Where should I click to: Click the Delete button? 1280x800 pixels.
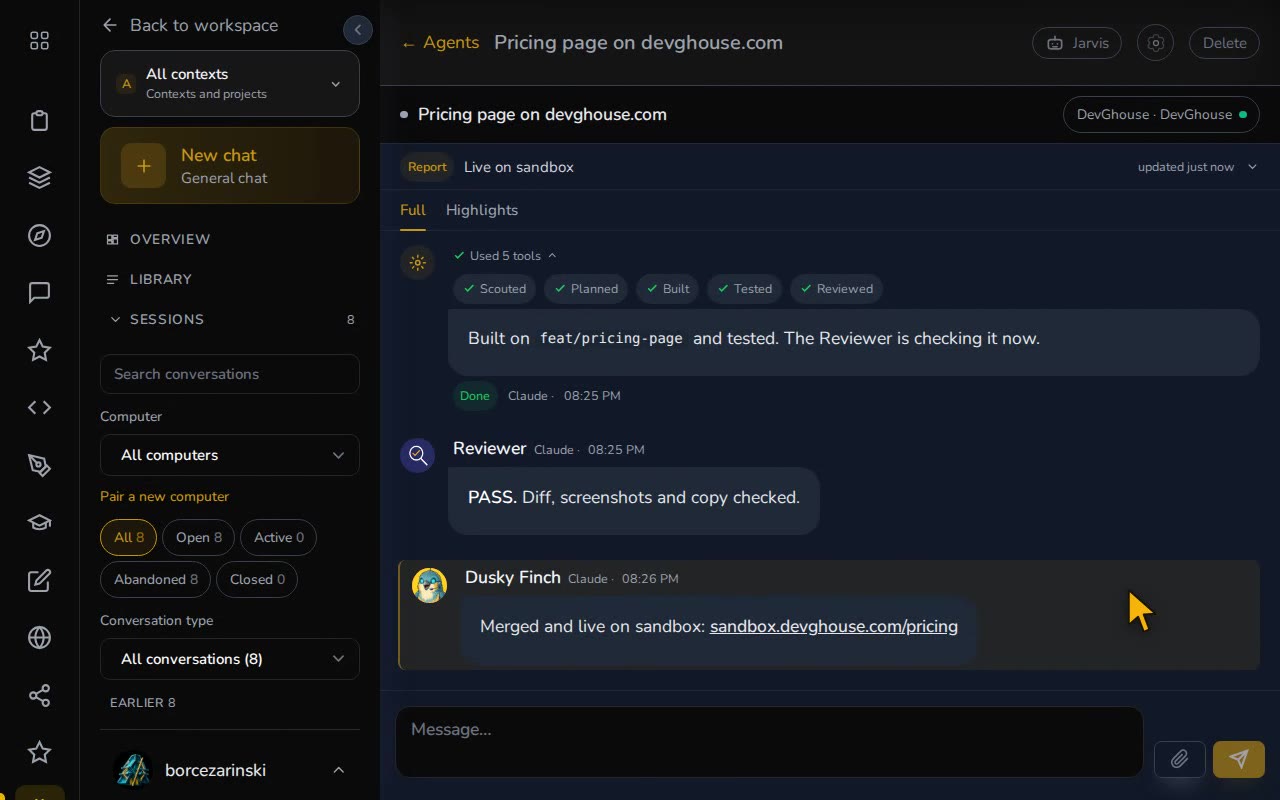pyautogui.click(x=1224, y=43)
